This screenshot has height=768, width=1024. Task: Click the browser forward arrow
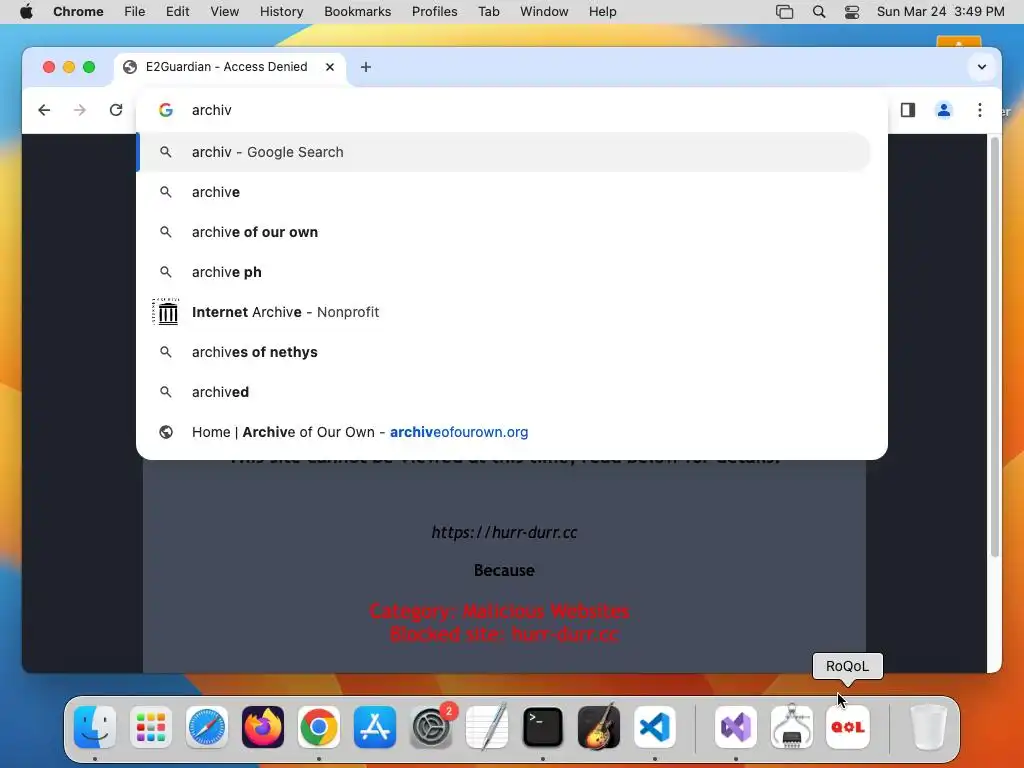80,110
